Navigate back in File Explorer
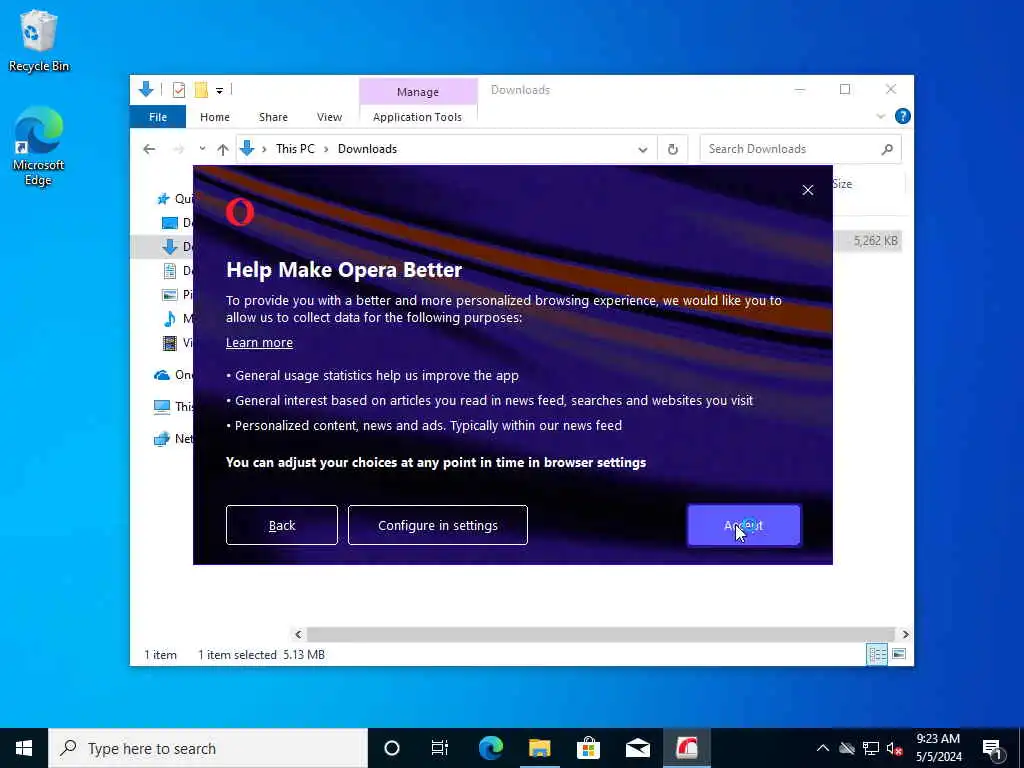Viewport: 1024px width, 768px height. point(149,150)
